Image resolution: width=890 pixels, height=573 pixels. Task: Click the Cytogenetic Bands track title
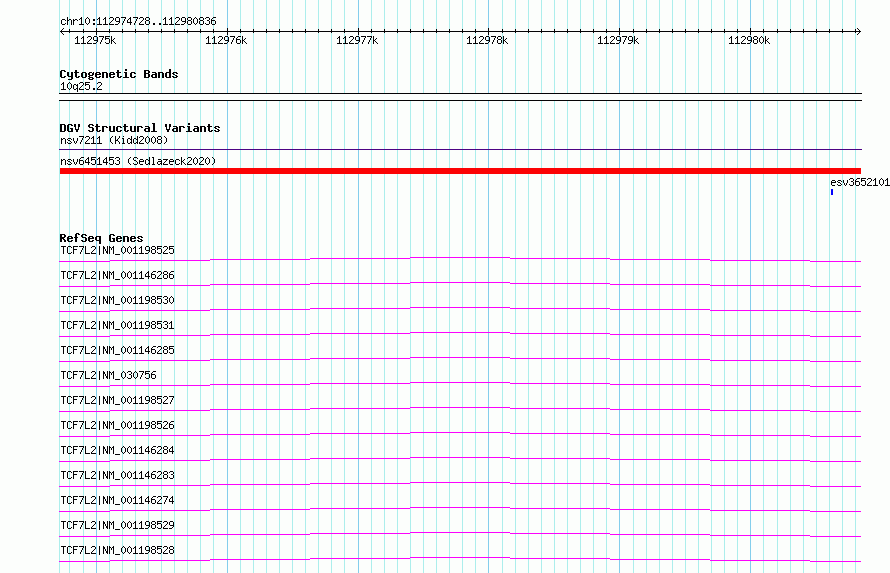(x=119, y=74)
